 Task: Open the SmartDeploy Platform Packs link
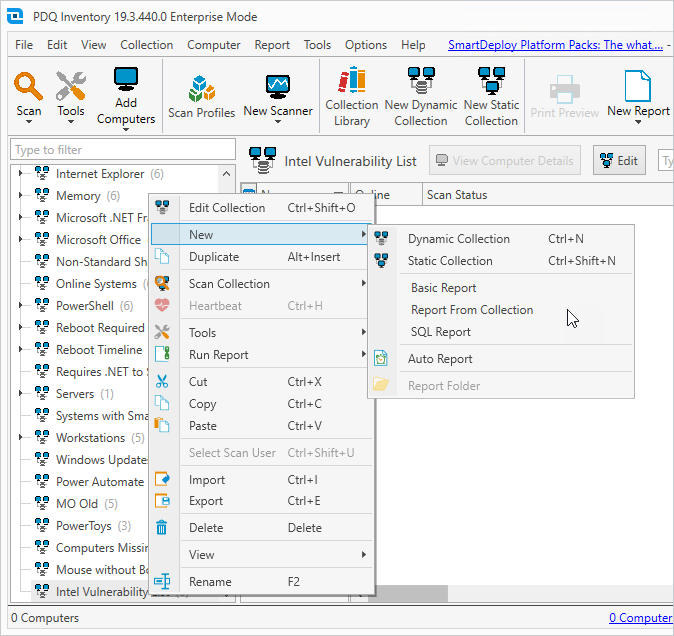click(x=555, y=45)
